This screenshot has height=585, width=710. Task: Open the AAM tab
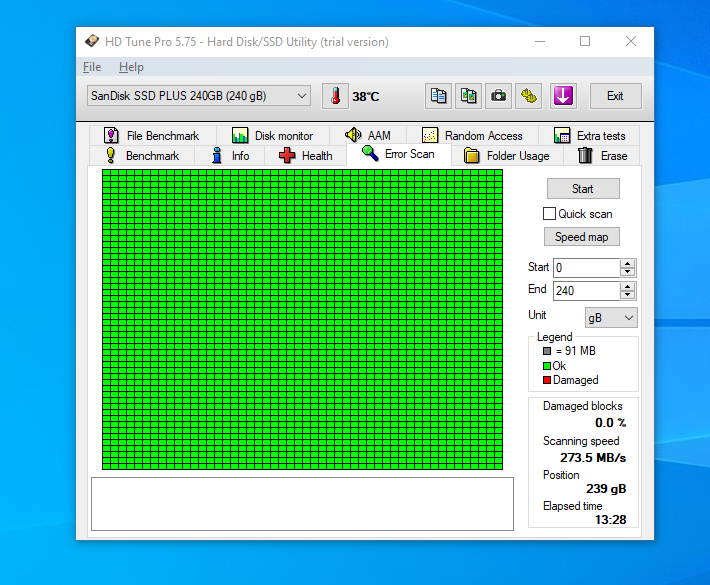click(368, 135)
